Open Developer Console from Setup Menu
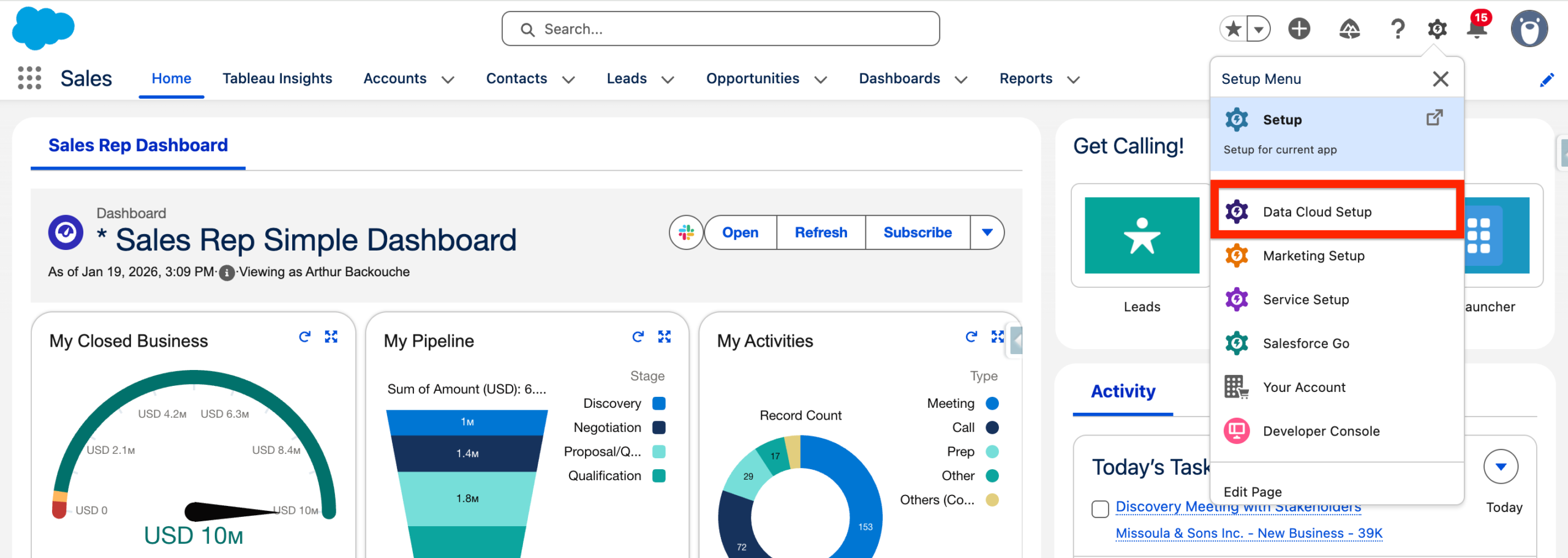Image resolution: width=1568 pixels, height=558 pixels. tap(1337, 431)
